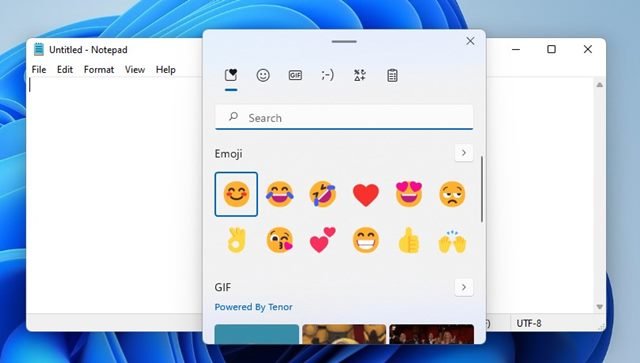Image resolution: width=640 pixels, height=363 pixels.
Task: Open the teal GIF thumbnail
Action: pos(257,334)
